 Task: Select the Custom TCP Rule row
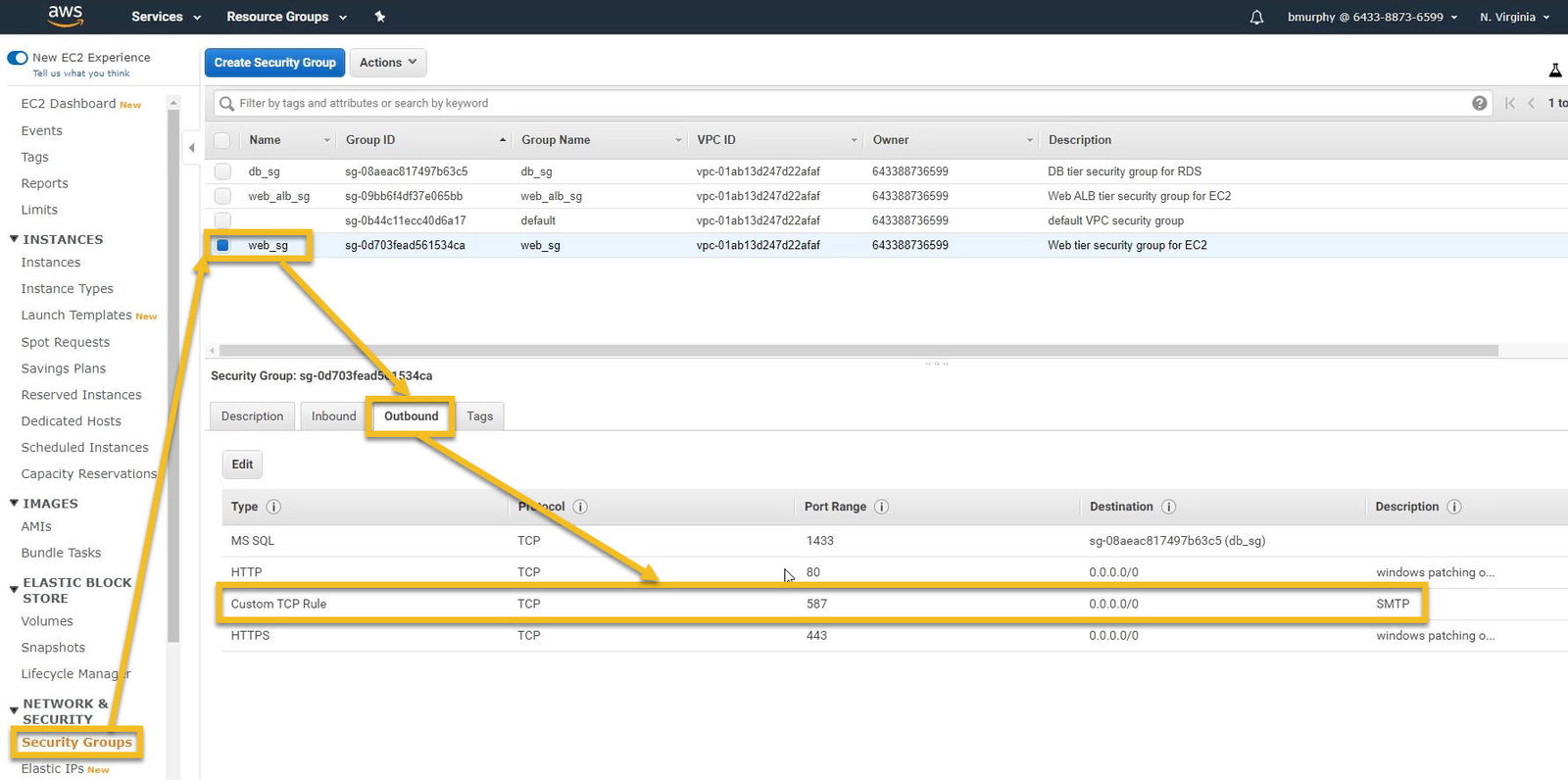pos(894,605)
